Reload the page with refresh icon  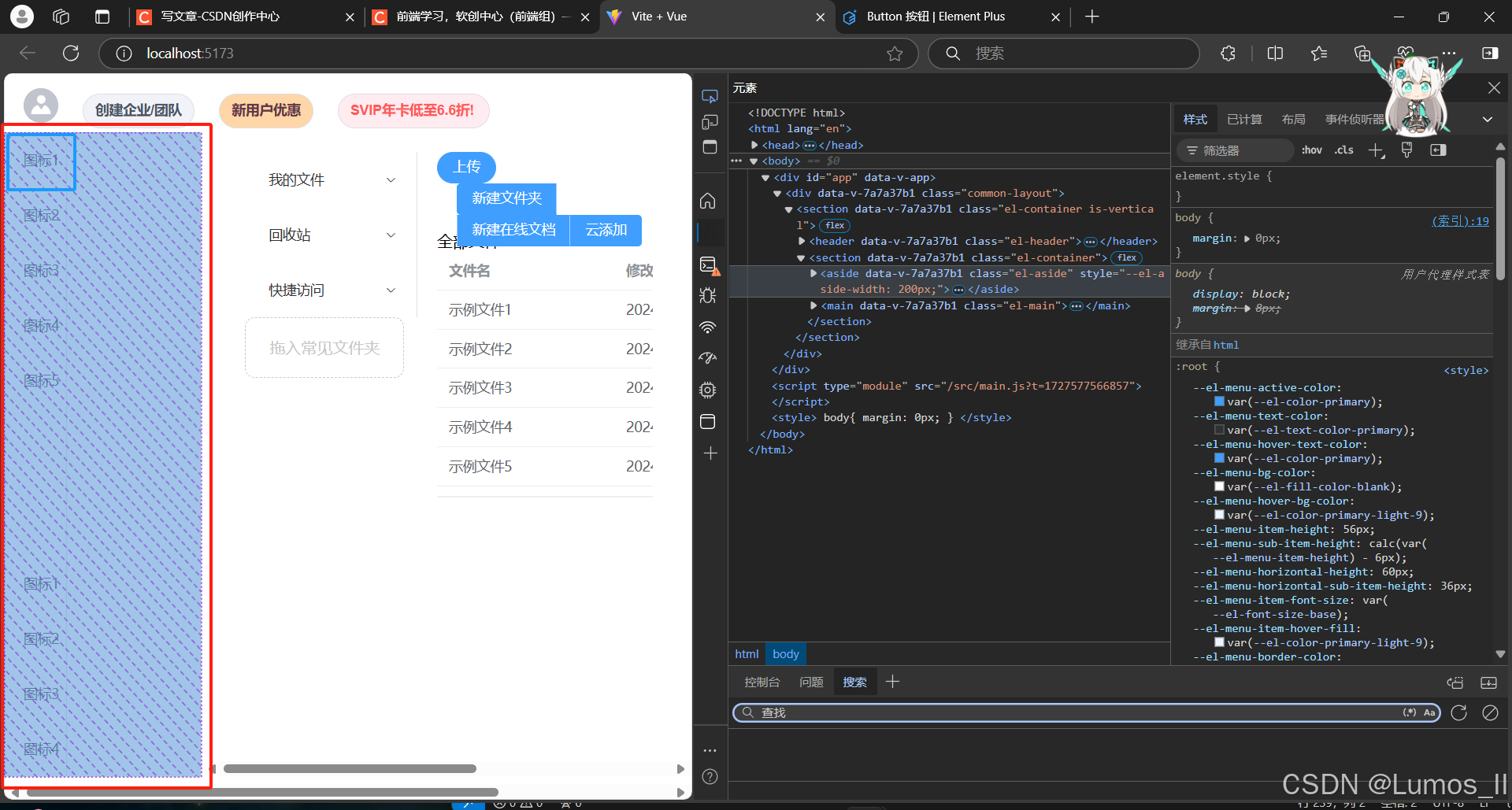71,53
